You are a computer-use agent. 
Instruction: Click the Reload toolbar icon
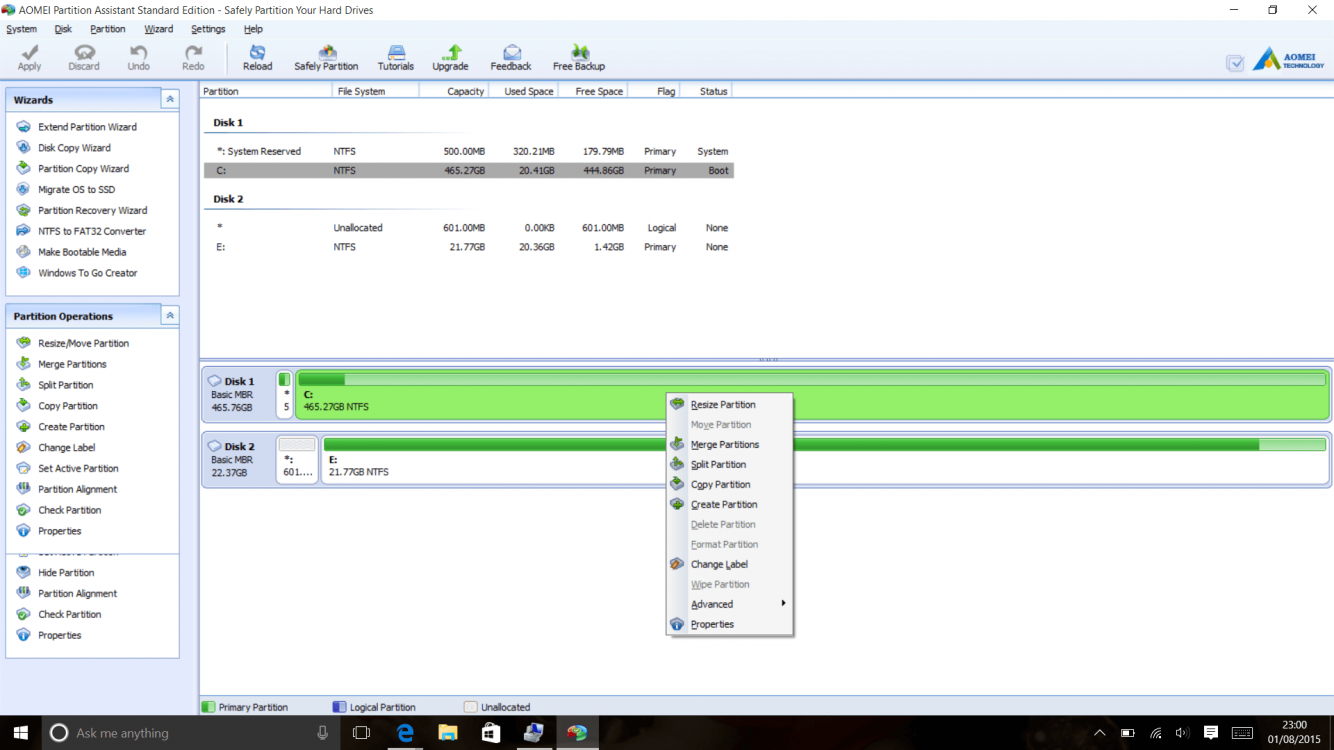point(257,57)
